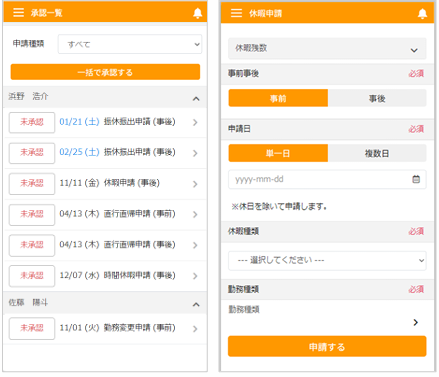Open 11/01 (火) 勤務変更申請 row arrow
This screenshot has height=377, width=439.
[x=195, y=329]
